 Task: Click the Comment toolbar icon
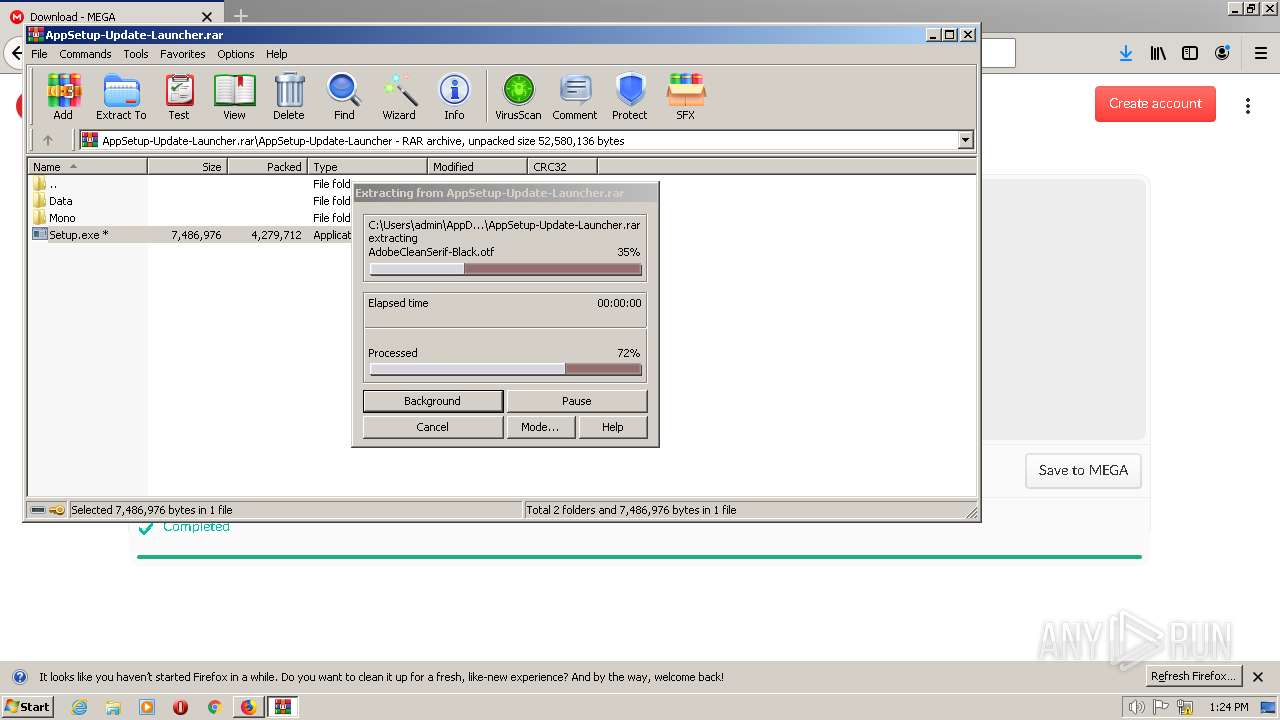[575, 97]
